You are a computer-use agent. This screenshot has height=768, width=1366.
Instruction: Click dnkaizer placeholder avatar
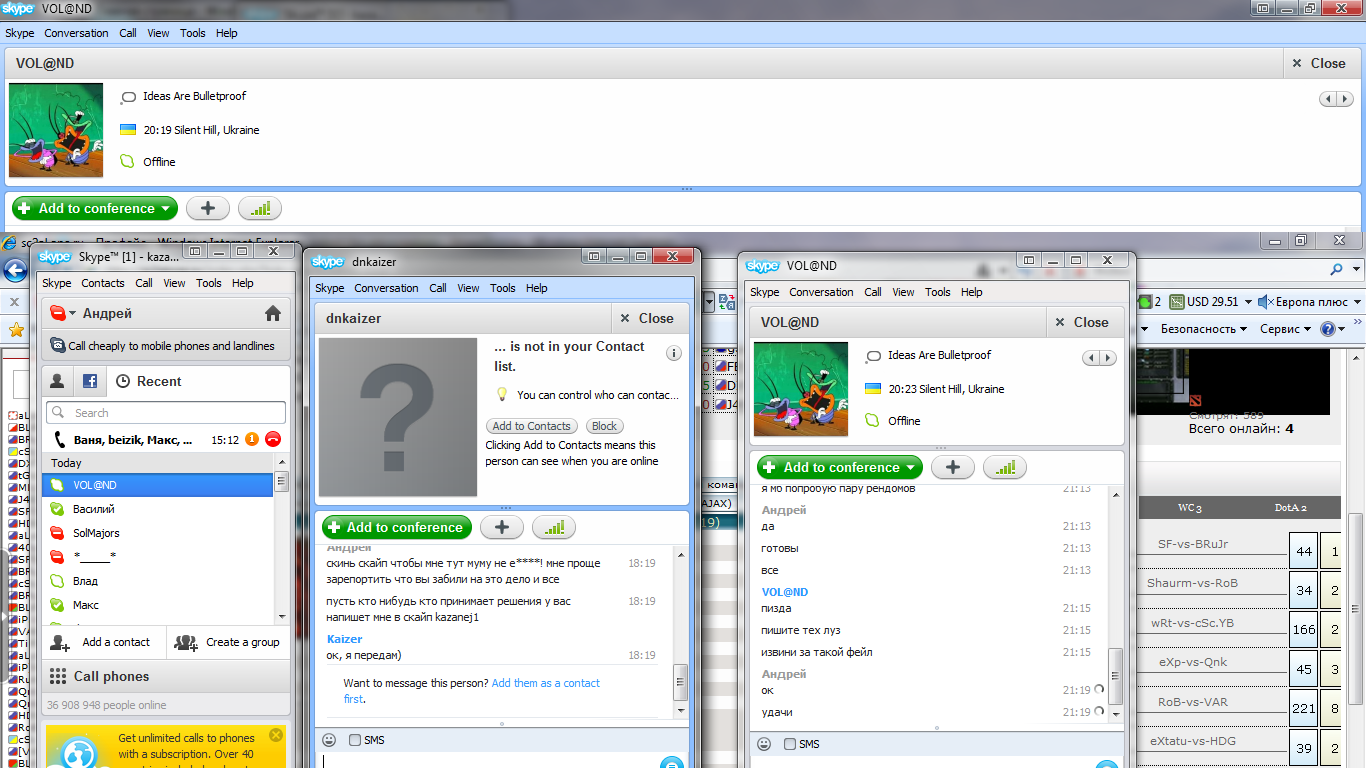pyautogui.click(x=398, y=417)
